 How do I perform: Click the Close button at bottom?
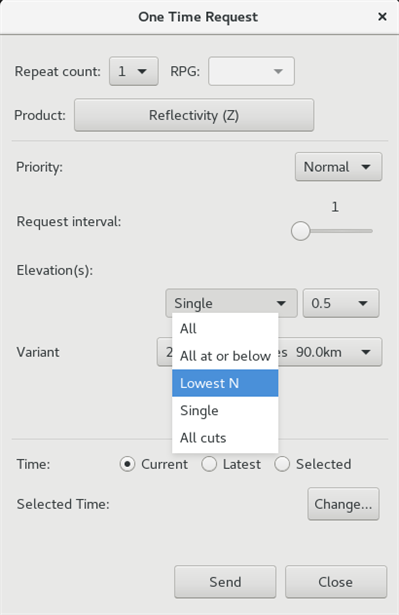[336, 582]
